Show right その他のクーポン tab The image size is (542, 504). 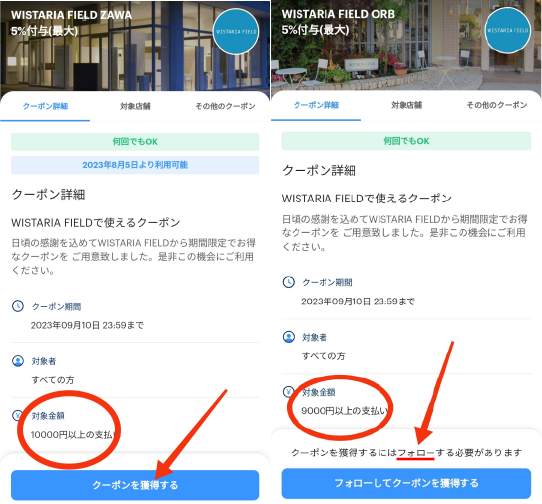pyautogui.click(x=497, y=105)
